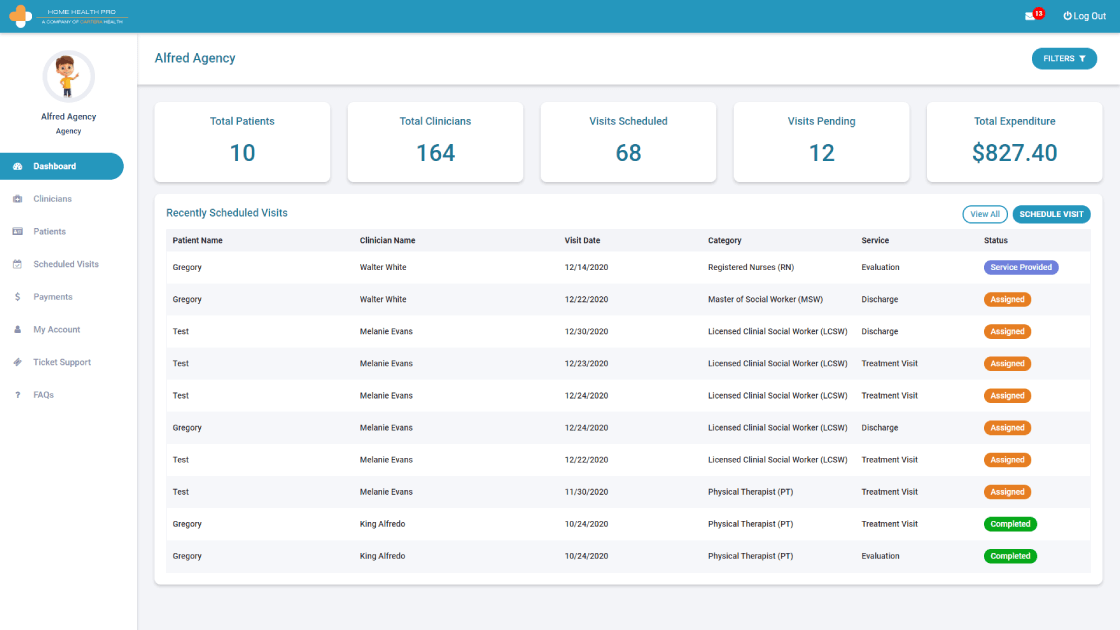The height and width of the screenshot is (630, 1120).
Task: Navigate to the Scheduled Visits menu entry
Action: [x=65, y=263]
